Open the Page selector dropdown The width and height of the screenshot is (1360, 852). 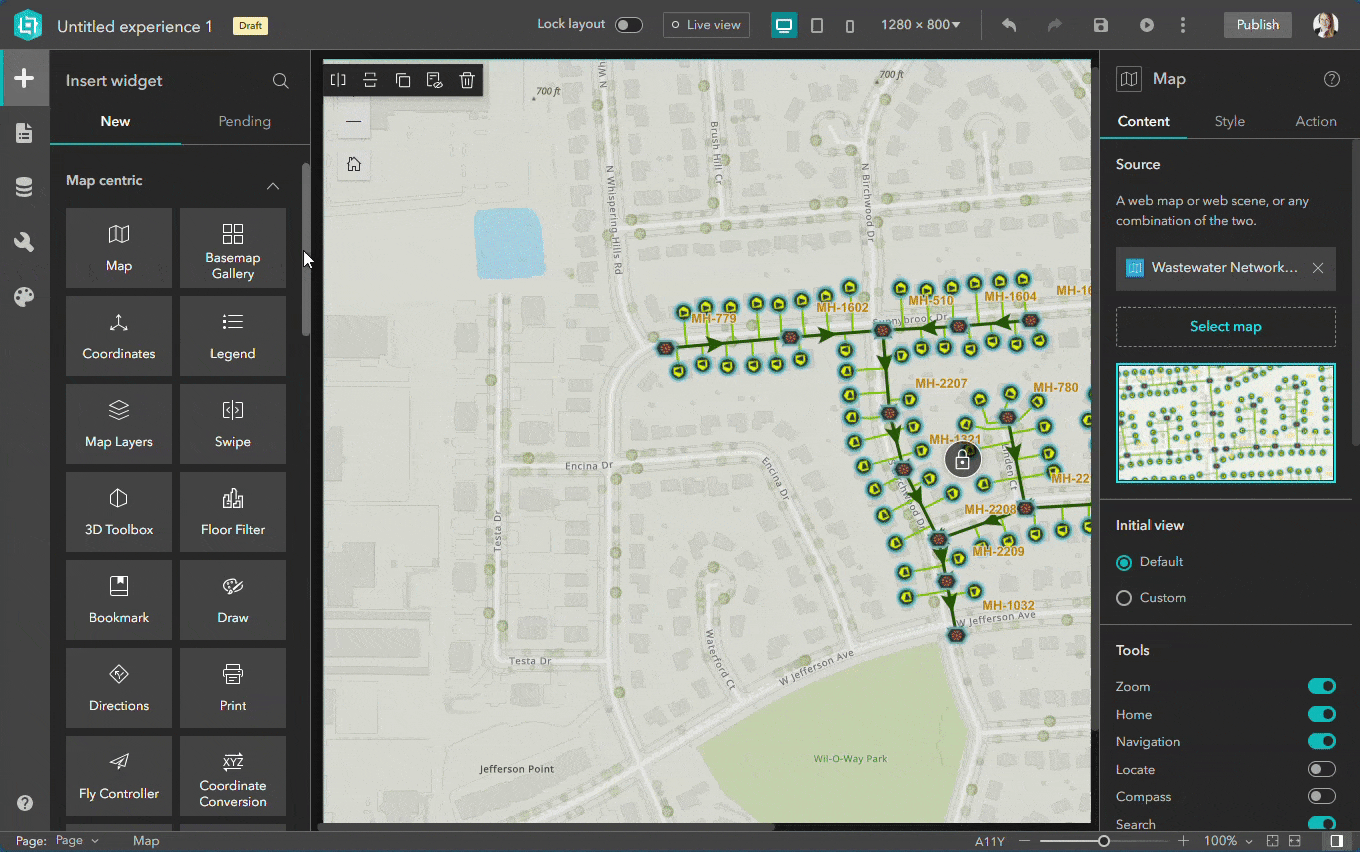click(x=77, y=841)
